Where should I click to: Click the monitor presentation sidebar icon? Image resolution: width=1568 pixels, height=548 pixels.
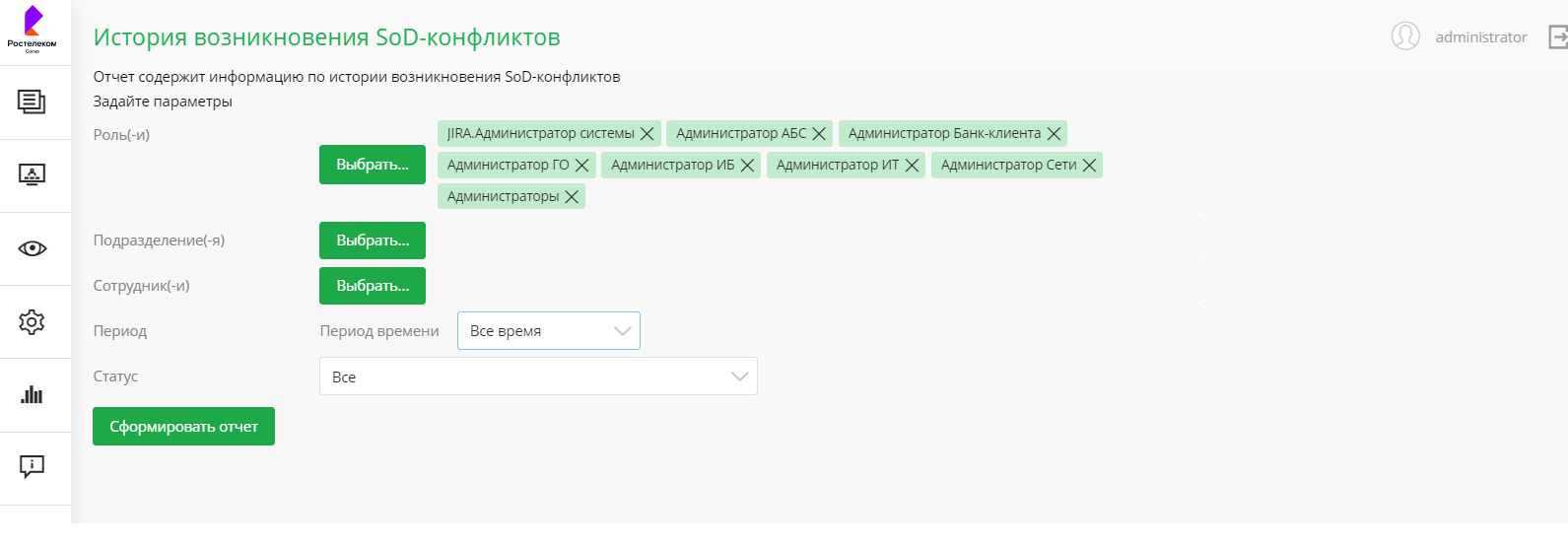[x=32, y=175]
